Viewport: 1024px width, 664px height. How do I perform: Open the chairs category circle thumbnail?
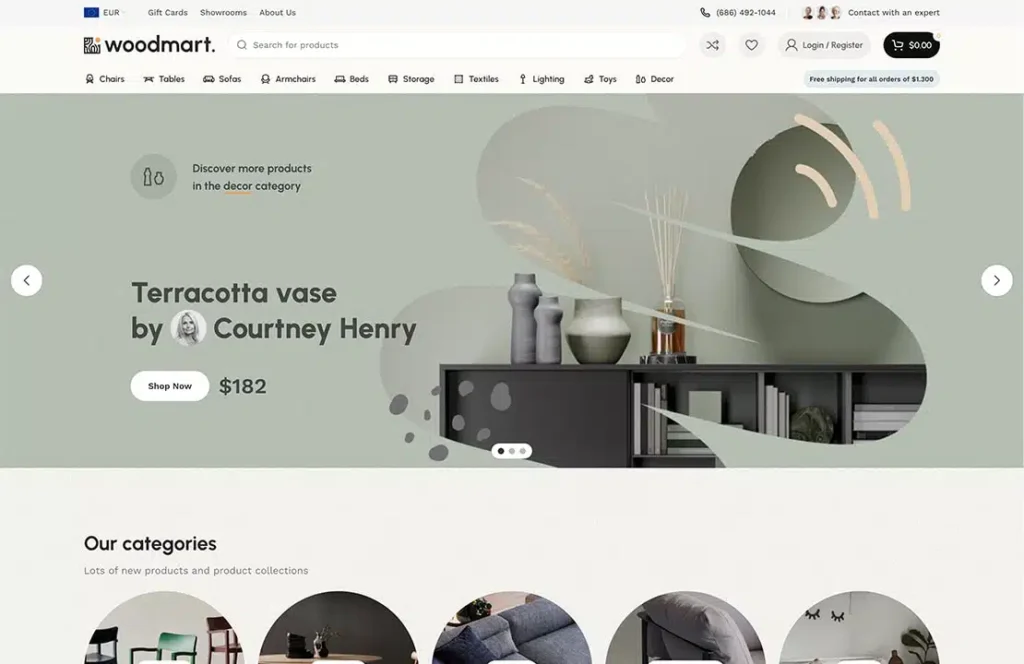pyautogui.click(x=163, y=628)
